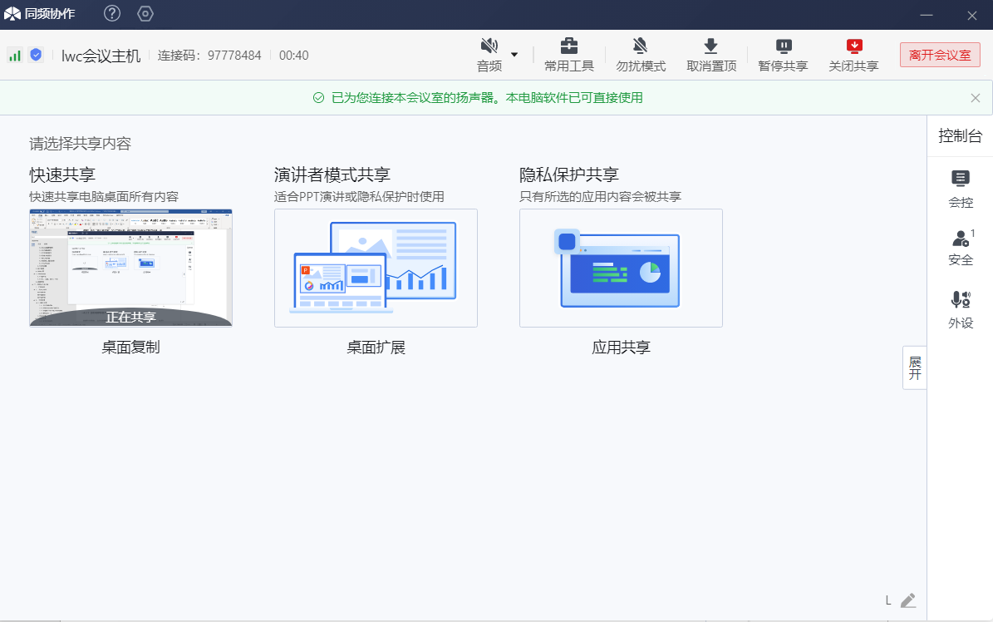
Task: Select the 桌面复制 sharing thumbnail
Action: click(x=131, y=268)
